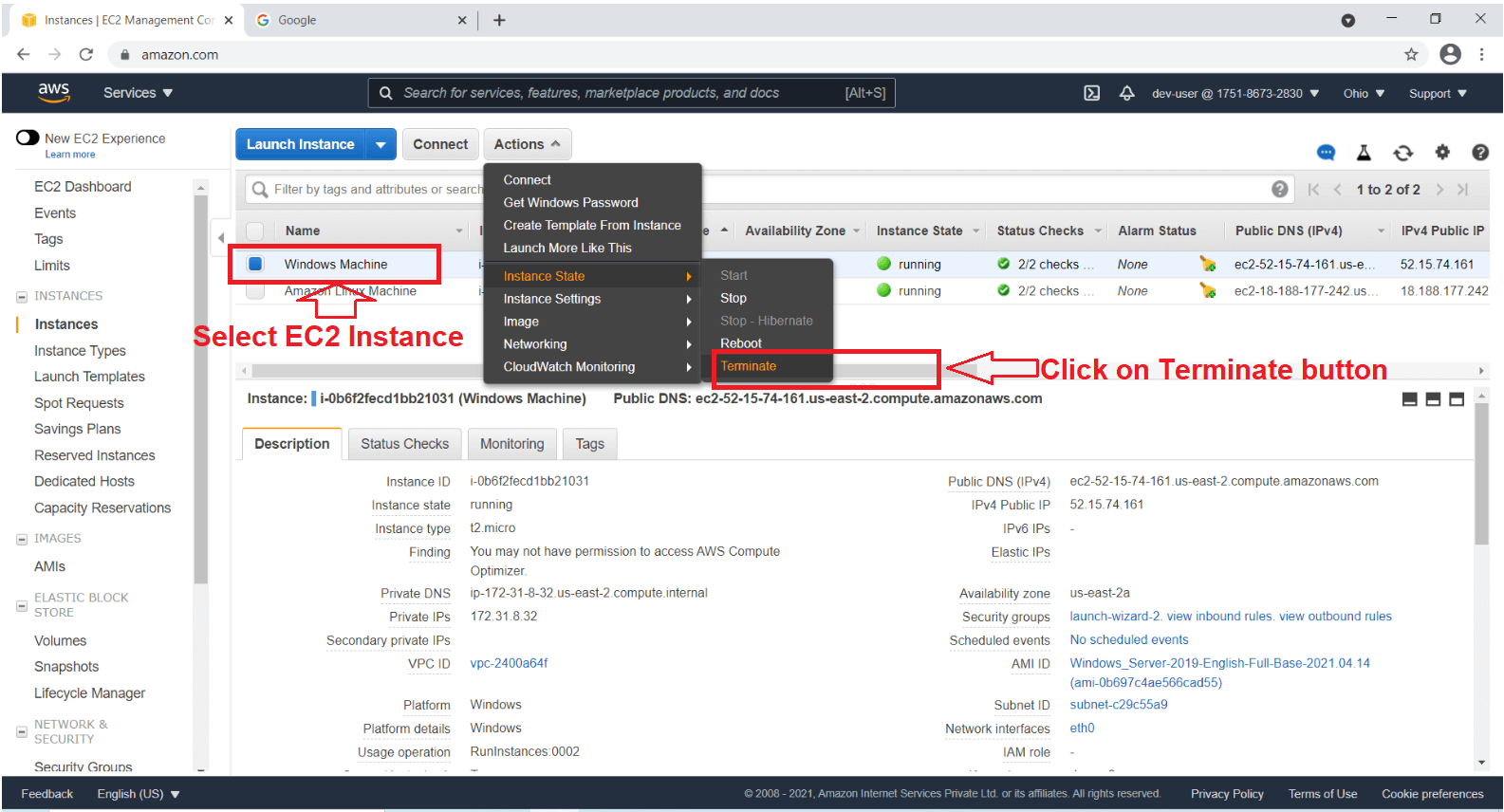
Task: Select Reboot in the Instance State submenu
Action: pos(740,343)
